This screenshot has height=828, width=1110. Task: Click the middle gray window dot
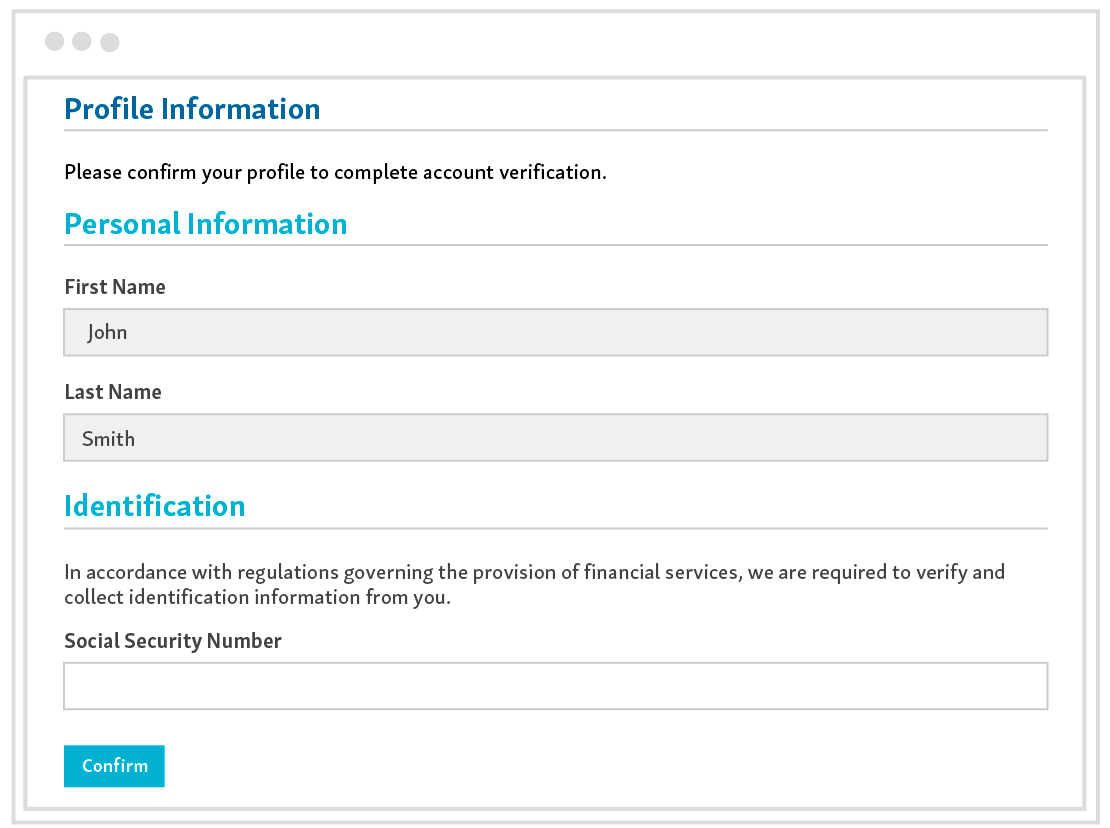pos(81,42)
